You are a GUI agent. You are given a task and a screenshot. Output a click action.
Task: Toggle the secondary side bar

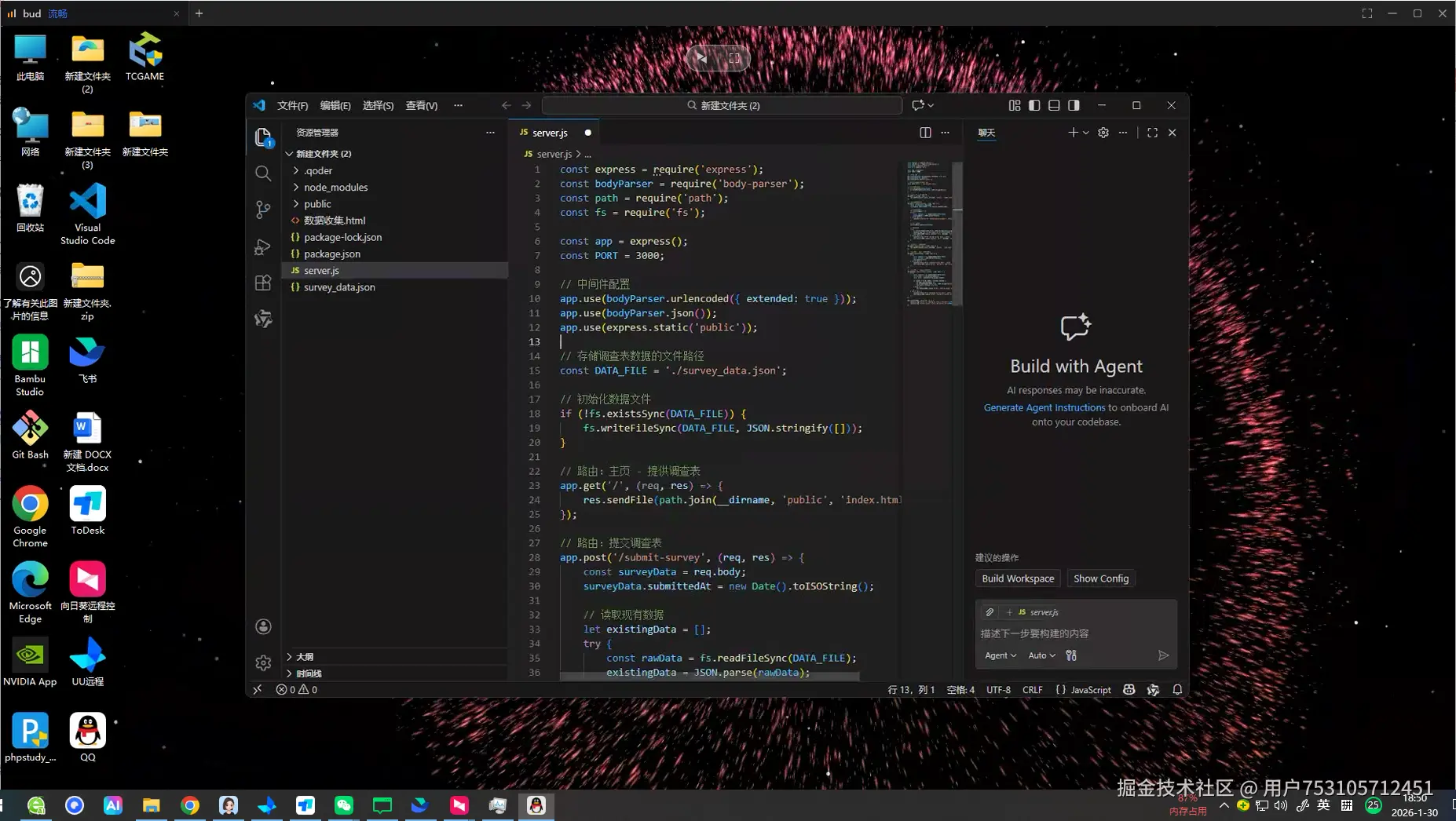(1074, 105)
